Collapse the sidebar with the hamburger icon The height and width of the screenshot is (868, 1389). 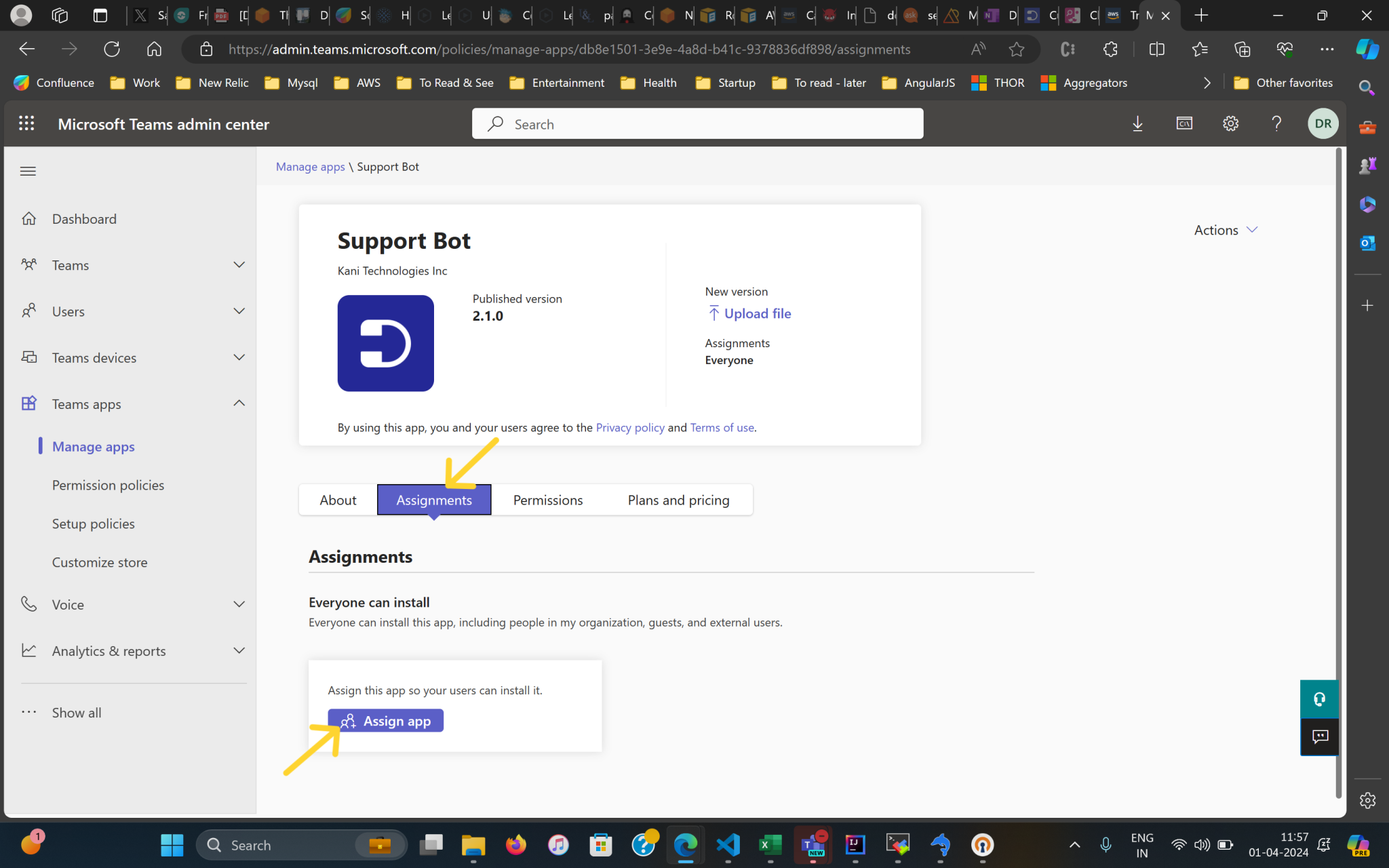(x=28, y=171)
